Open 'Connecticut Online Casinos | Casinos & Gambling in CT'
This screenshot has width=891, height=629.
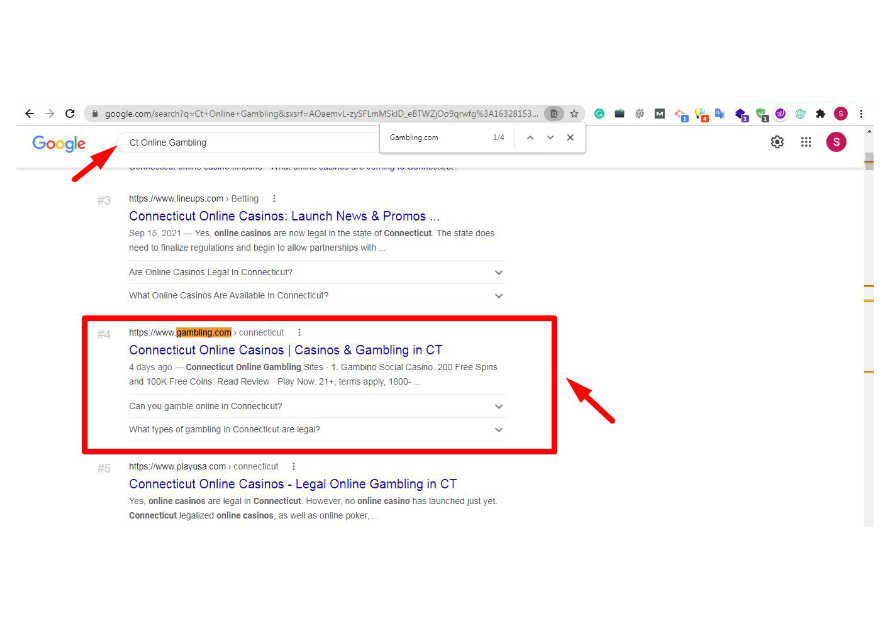click(285, 350)
